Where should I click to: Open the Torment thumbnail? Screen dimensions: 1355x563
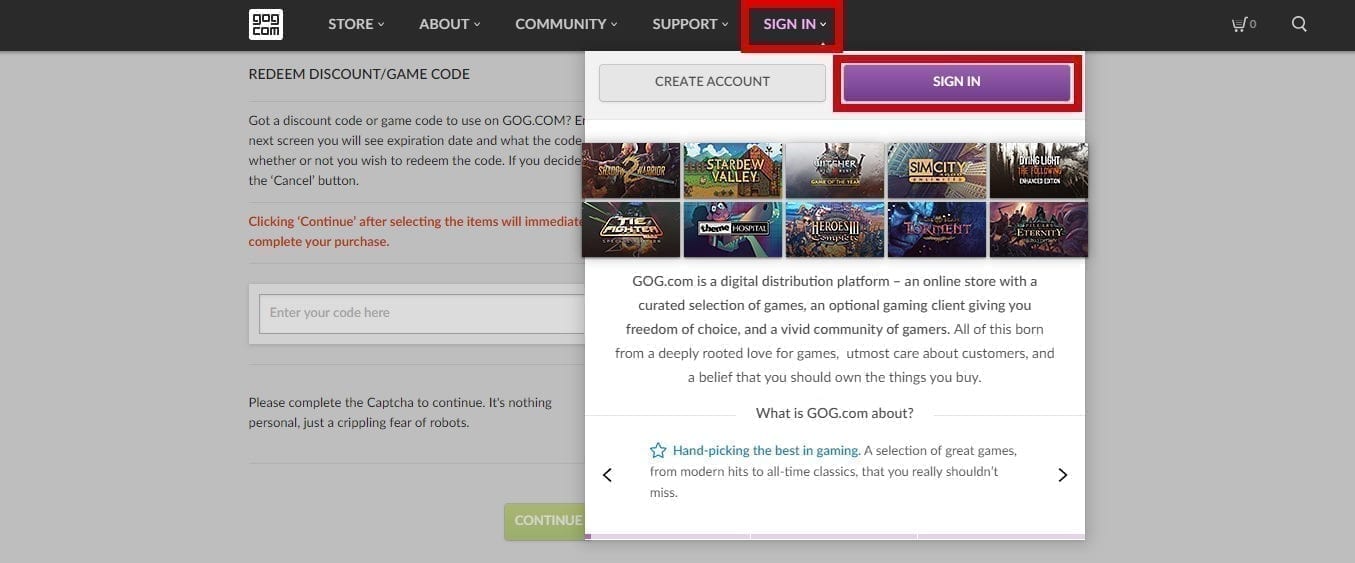coord(937,229)
